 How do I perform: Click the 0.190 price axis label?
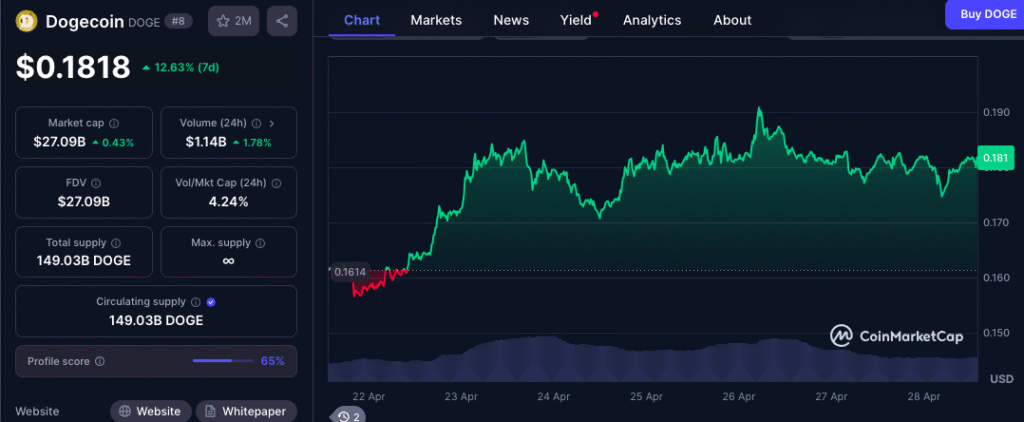pos(996,112)
